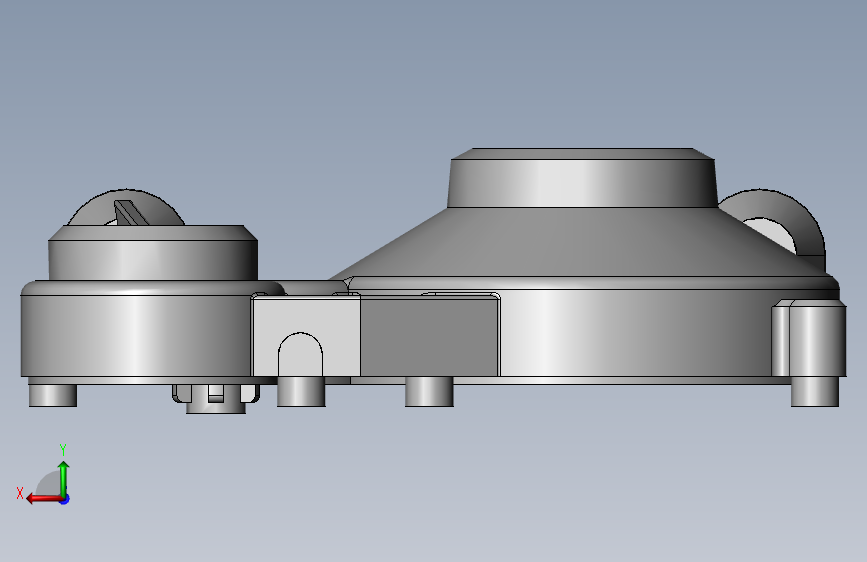Viewport: 867px width, 562px height.
Task: Select the slotted dome atop the left housing
Action: coord(126,207)
